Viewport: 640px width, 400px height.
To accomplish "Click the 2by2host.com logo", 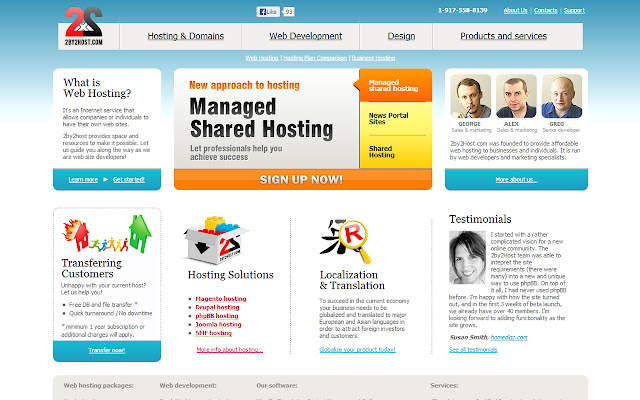I will [x=84, y=26].
